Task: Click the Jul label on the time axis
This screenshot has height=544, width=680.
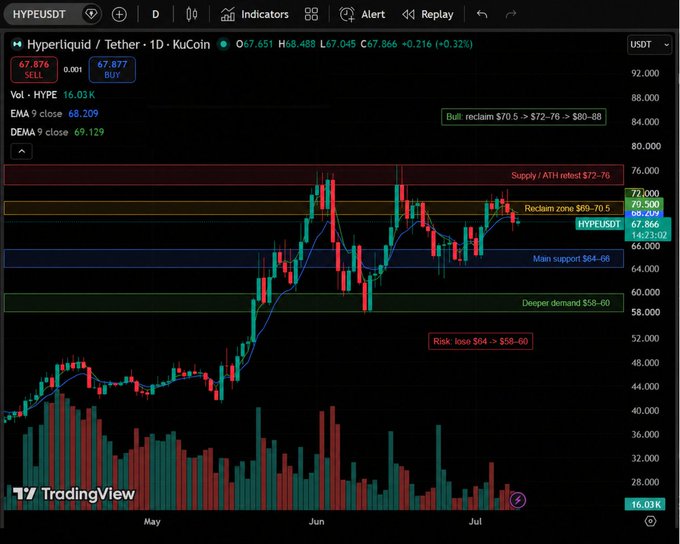Action: [475, 521]
